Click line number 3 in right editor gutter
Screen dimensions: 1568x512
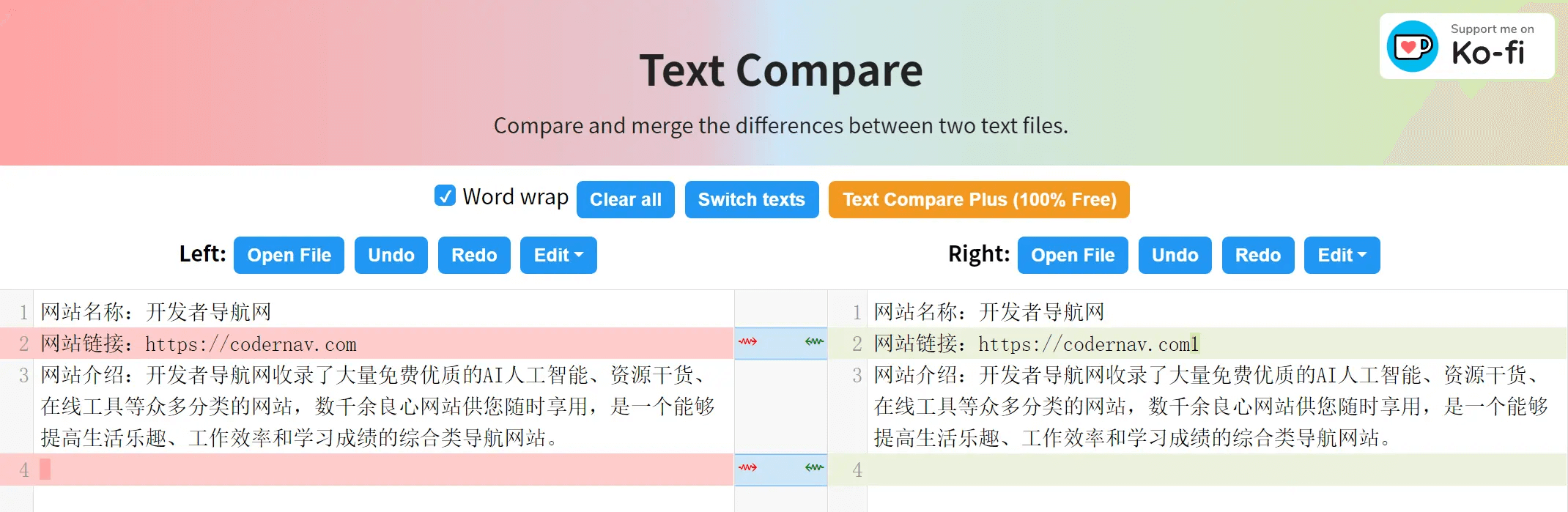pyautogui.click(x=856, y=376)
